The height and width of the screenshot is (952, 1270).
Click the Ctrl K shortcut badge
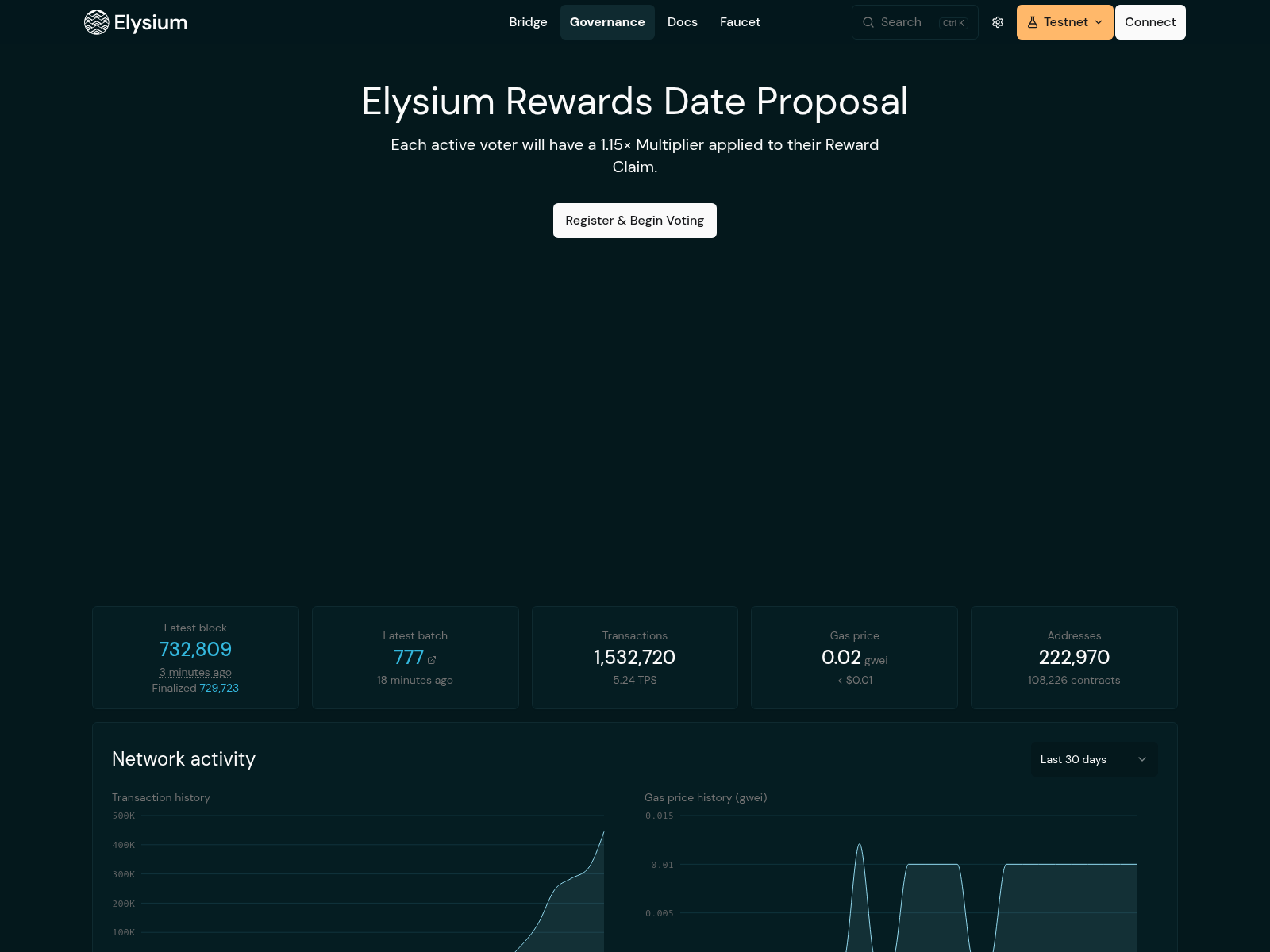[953, 23]
